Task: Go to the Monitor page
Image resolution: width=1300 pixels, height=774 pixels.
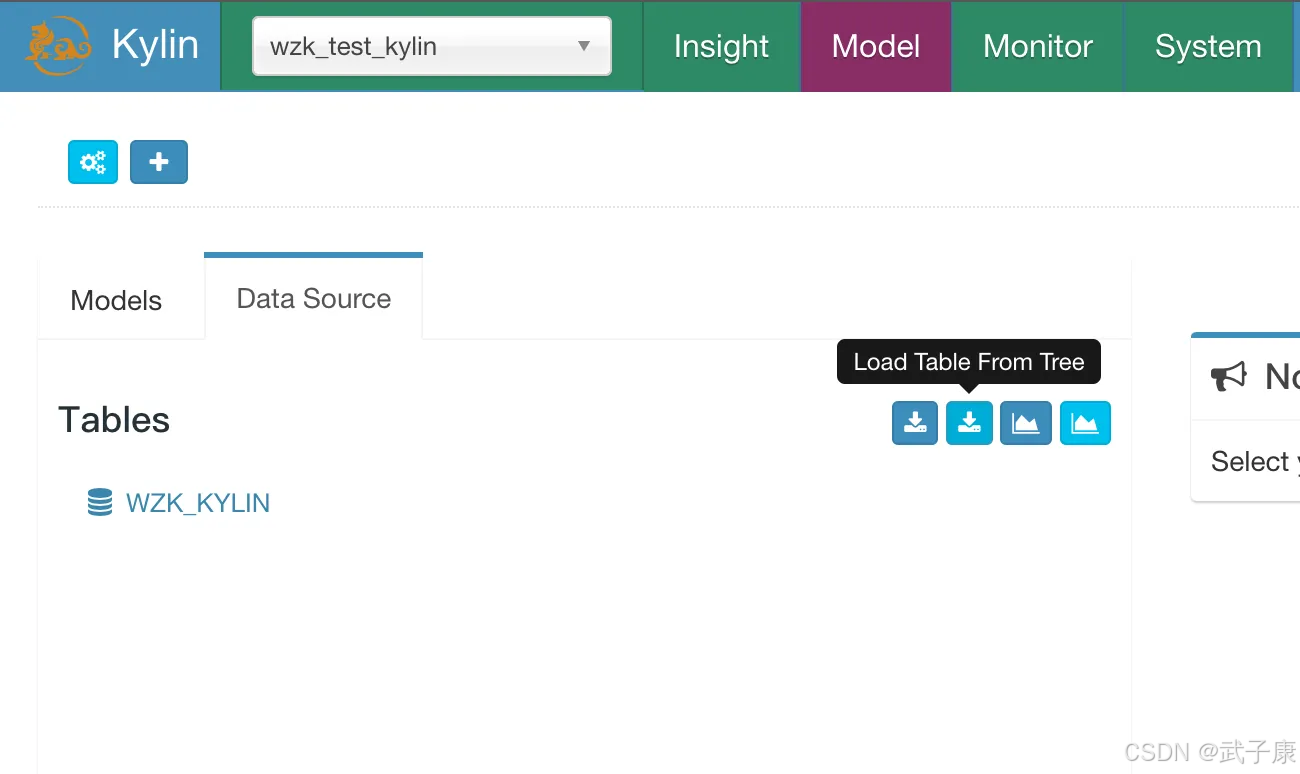Action: 1037,46
